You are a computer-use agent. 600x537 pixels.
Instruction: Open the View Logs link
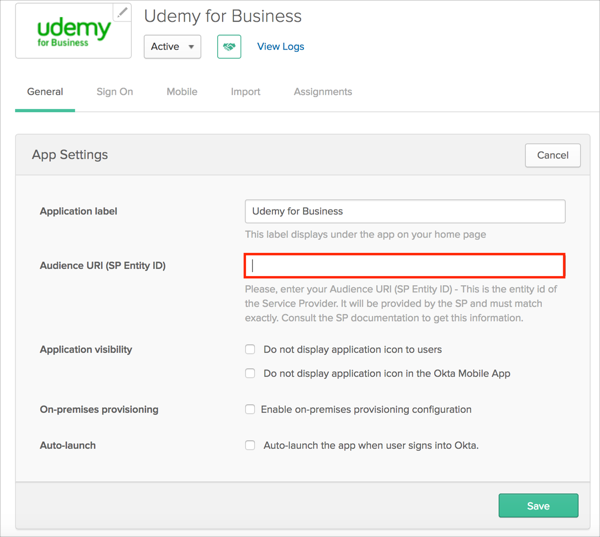pyautogui.click(x=280, y=47)
